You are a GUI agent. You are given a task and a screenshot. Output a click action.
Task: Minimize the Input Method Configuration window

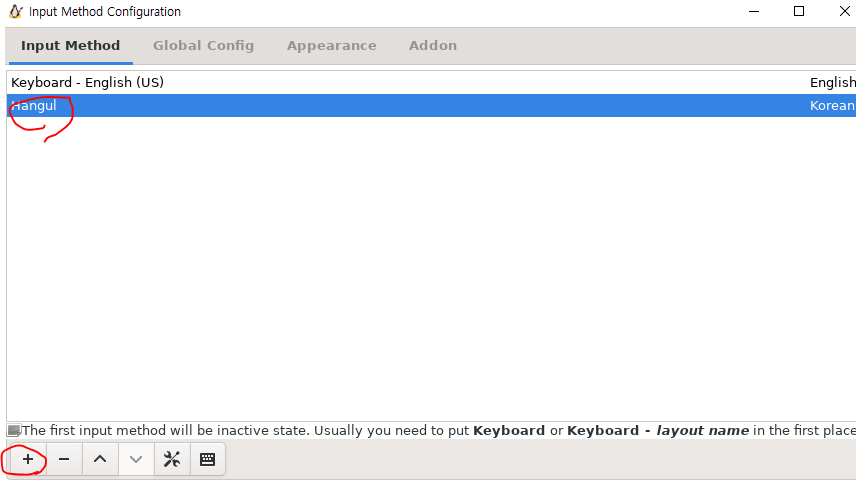(x=754, y=11)
